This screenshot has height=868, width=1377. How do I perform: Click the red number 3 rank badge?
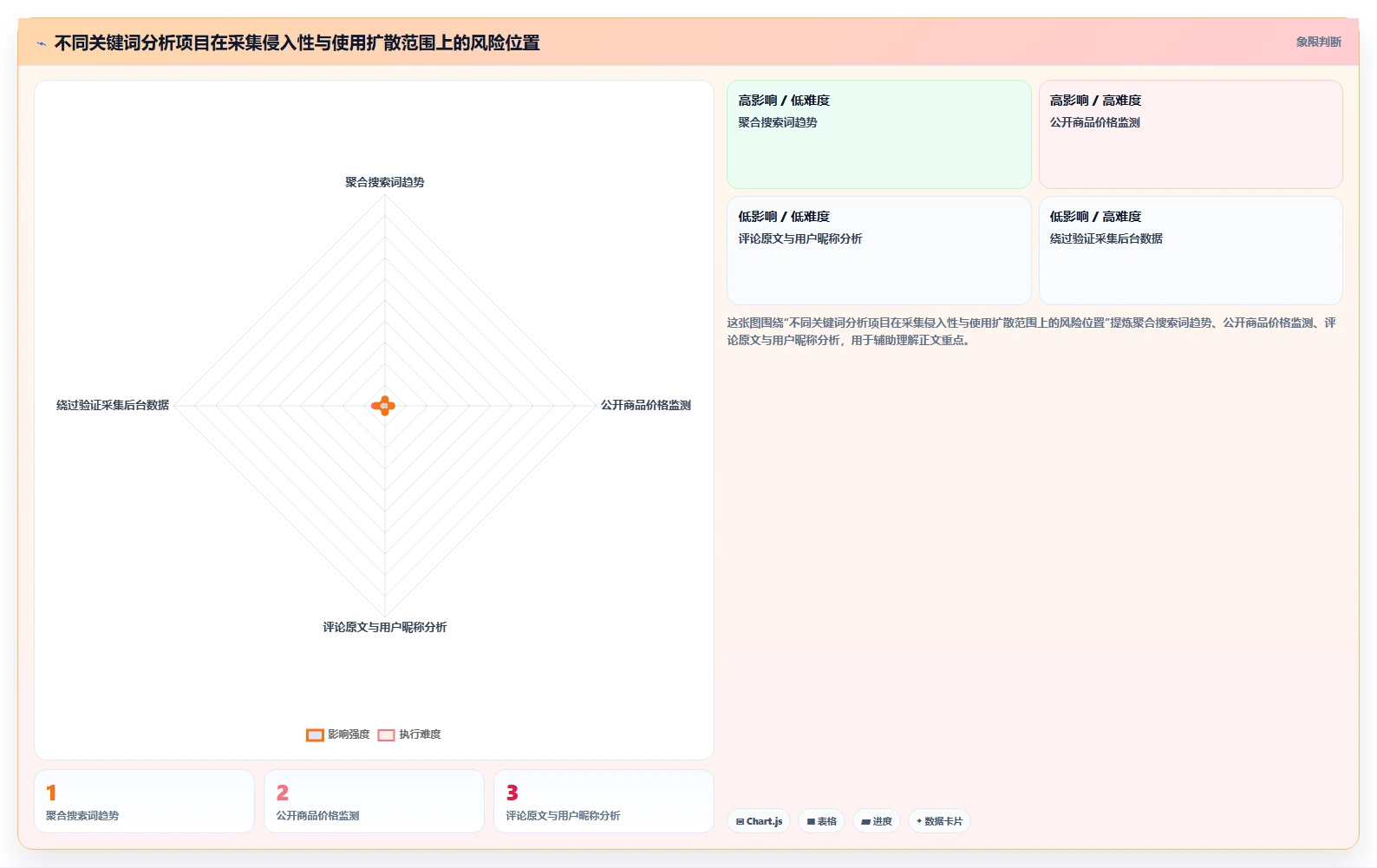pyautogui.click(x=512, y=793)
